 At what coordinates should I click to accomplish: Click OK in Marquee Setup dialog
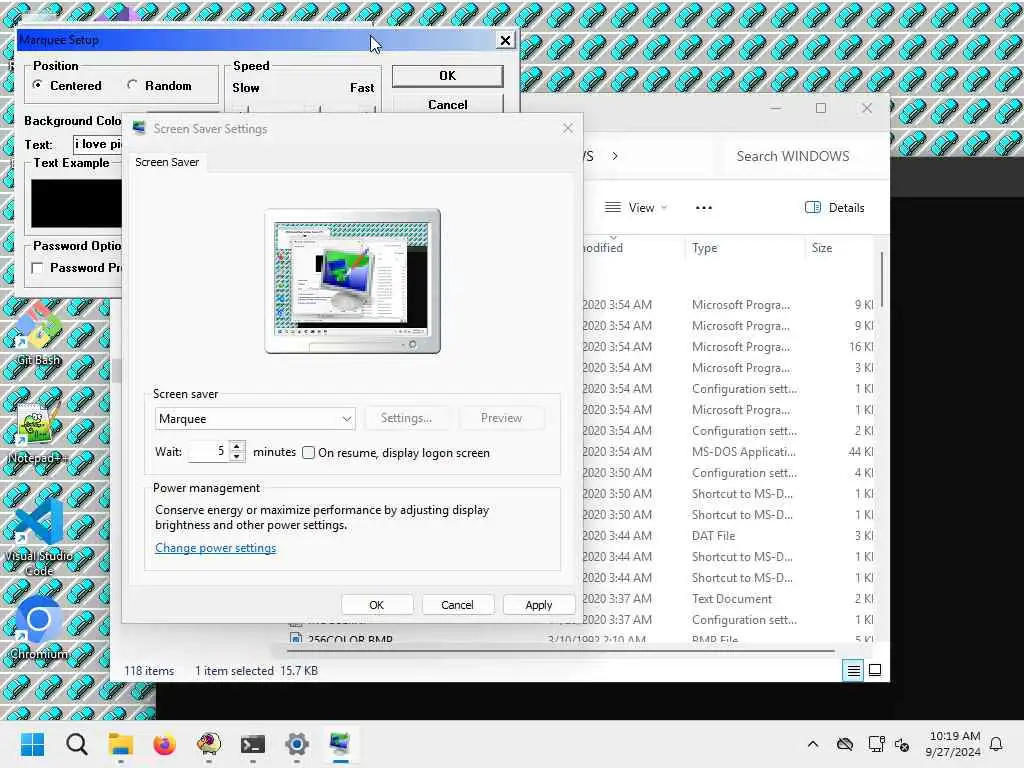point(447,76)
